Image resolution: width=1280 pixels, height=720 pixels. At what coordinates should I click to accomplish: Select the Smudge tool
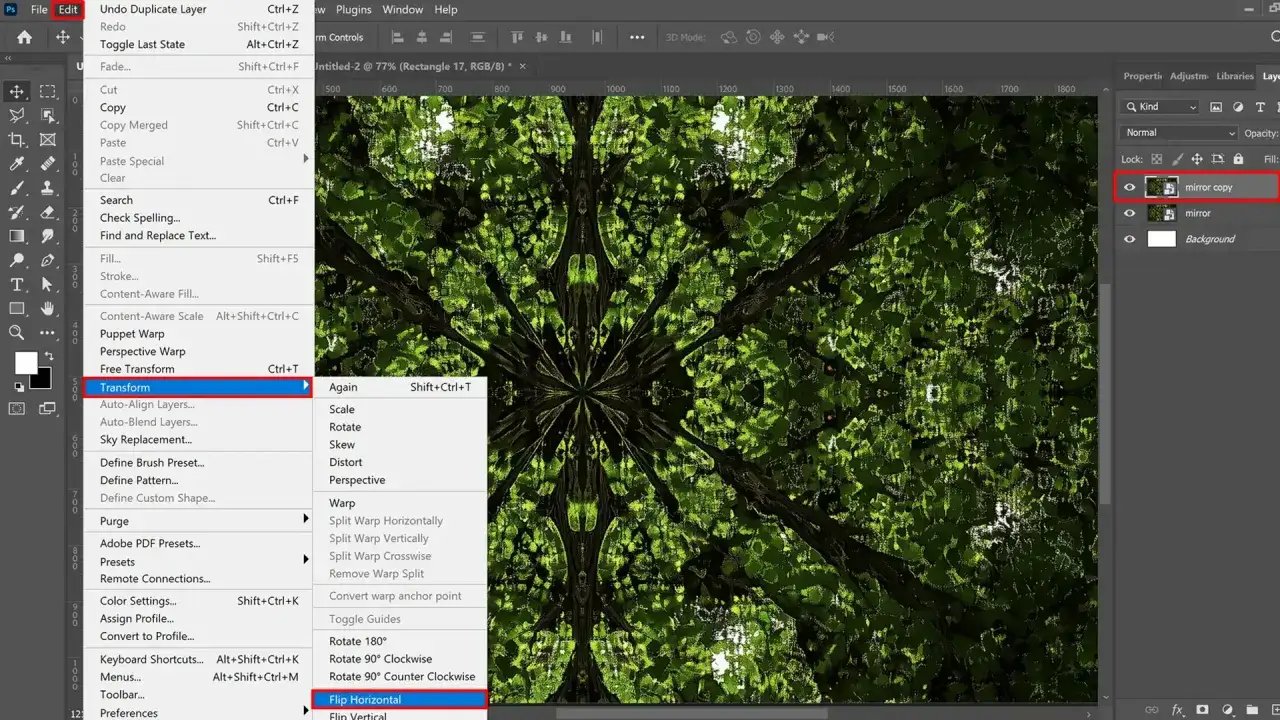pos(47,236)
